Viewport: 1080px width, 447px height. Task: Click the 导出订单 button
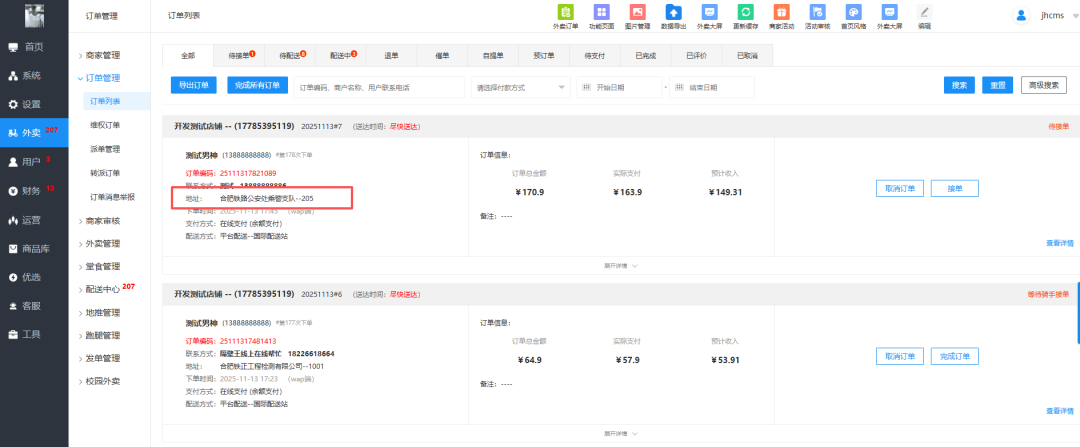194,85
